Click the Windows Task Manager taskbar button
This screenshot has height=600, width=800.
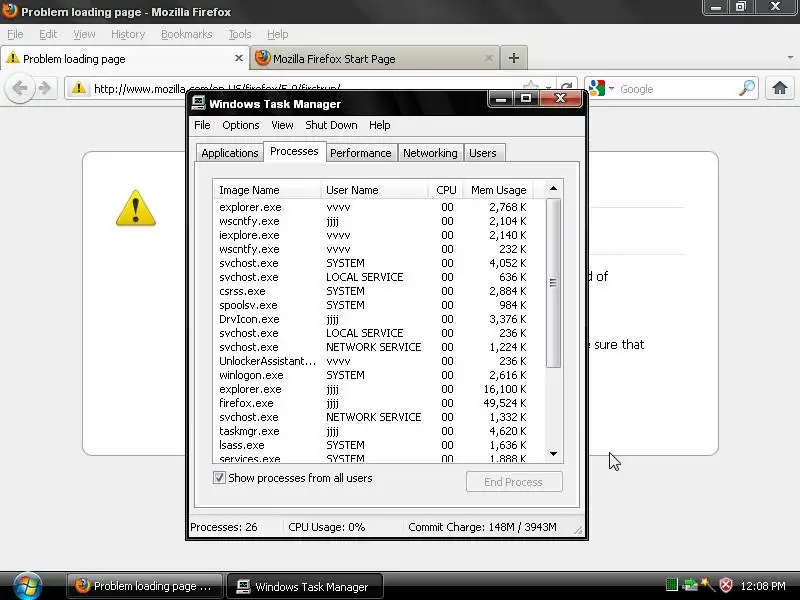click(x=304, y=586)
